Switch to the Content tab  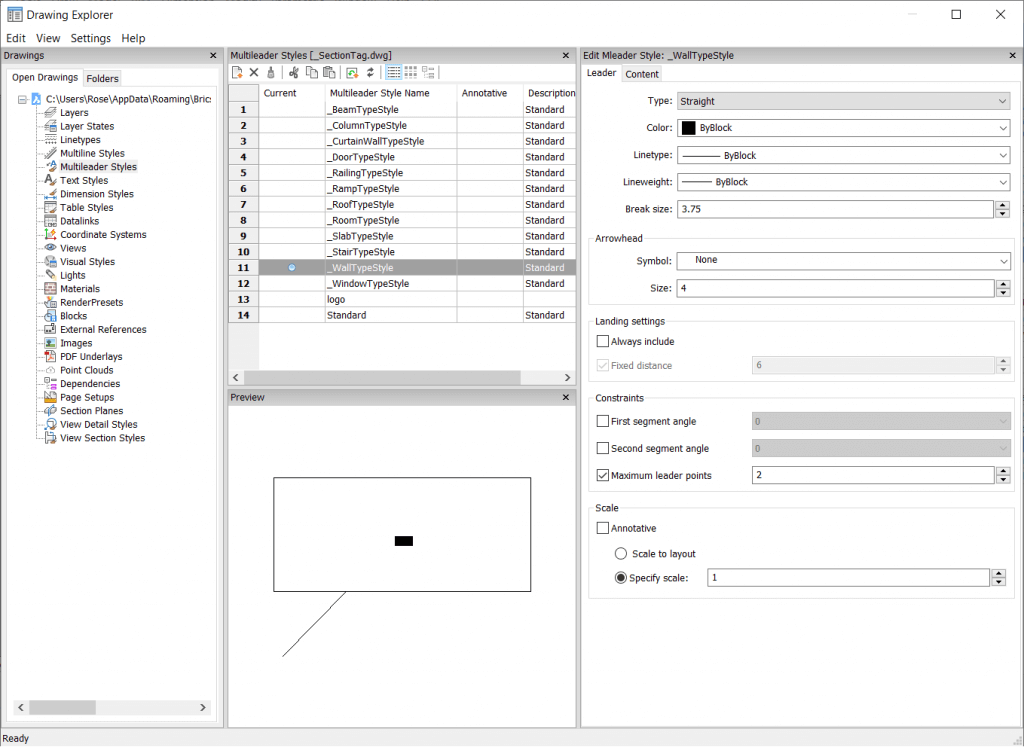point(642,74)
